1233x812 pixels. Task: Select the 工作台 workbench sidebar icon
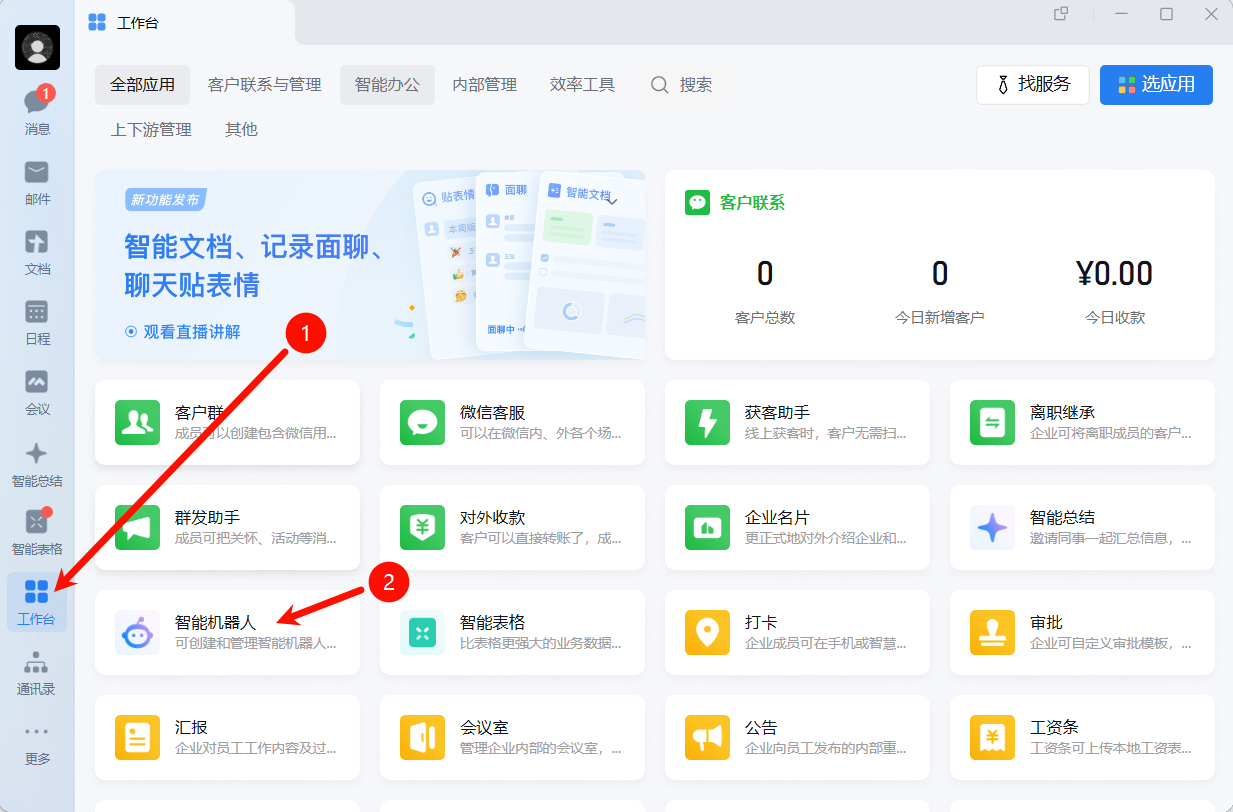[37, 602]
